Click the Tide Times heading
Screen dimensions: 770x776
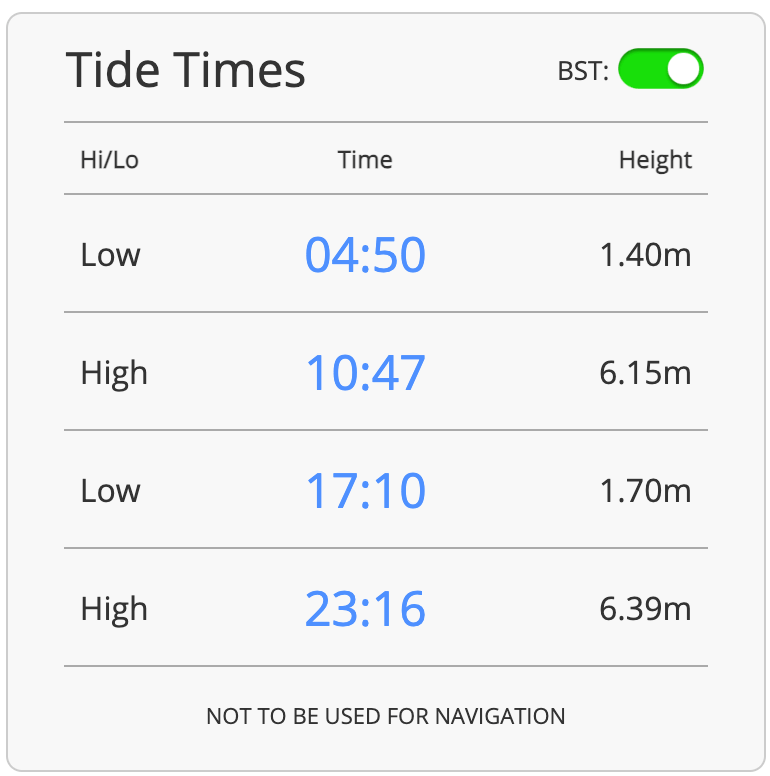click(x=186, y=70)
